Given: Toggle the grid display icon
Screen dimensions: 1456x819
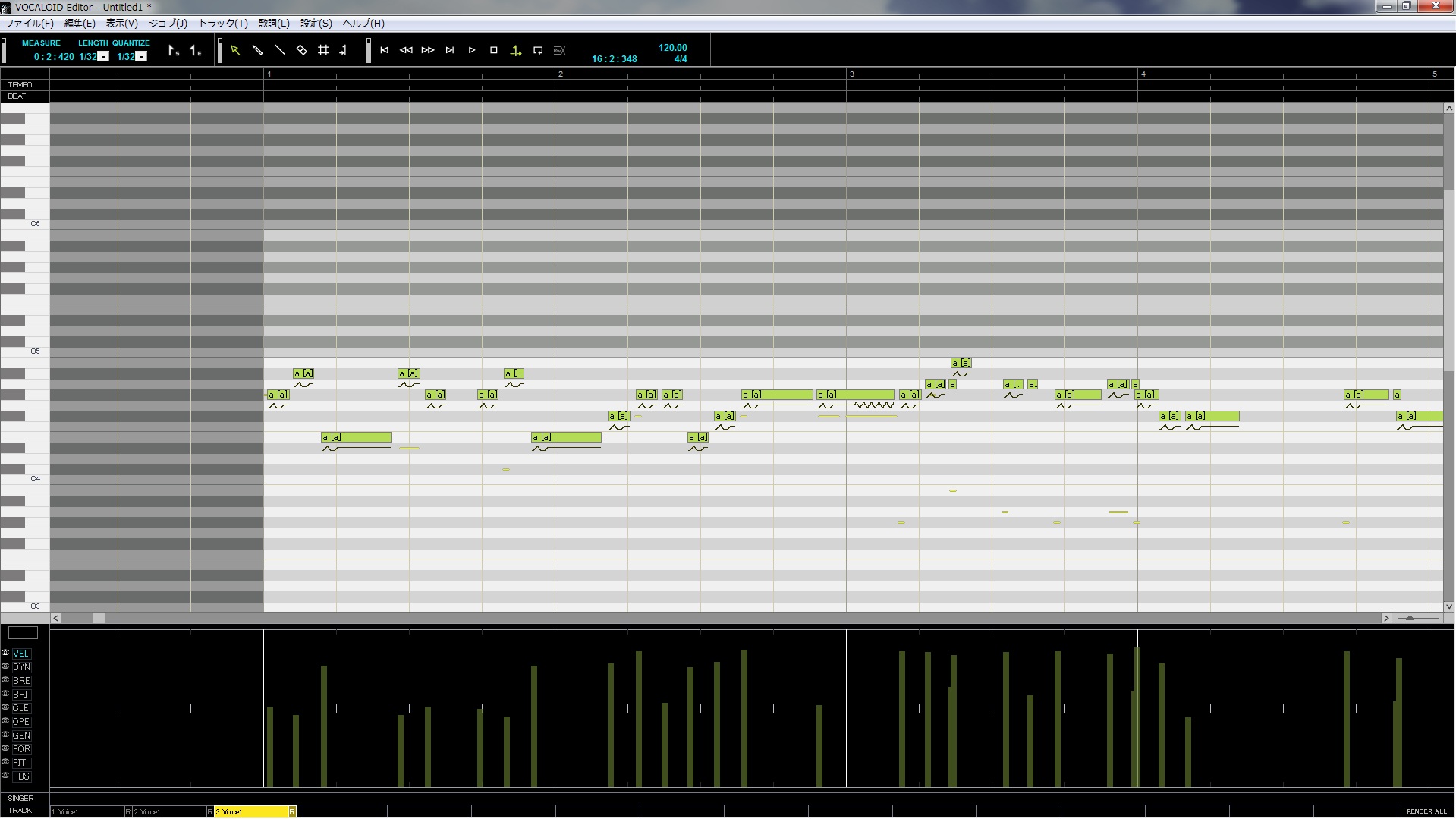Looking at the screenshot, I should pos(323,50).
